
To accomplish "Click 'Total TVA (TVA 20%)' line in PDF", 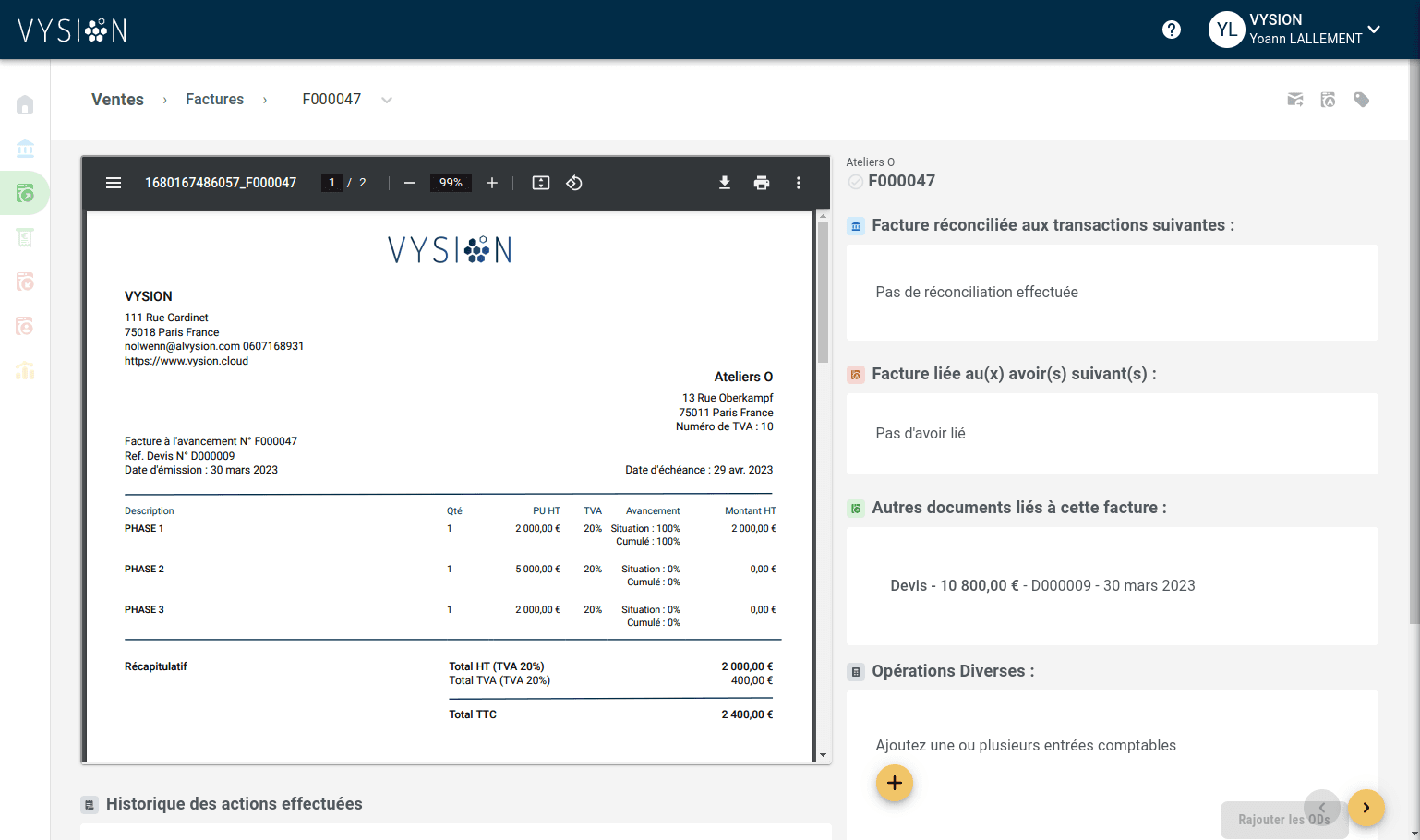I will (499, 680).
